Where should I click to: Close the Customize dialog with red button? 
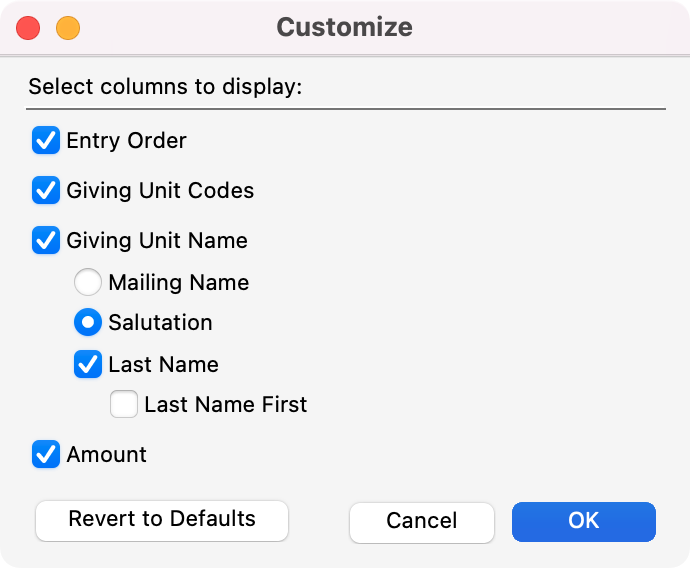pyautogui.click(x=29, y=28)
